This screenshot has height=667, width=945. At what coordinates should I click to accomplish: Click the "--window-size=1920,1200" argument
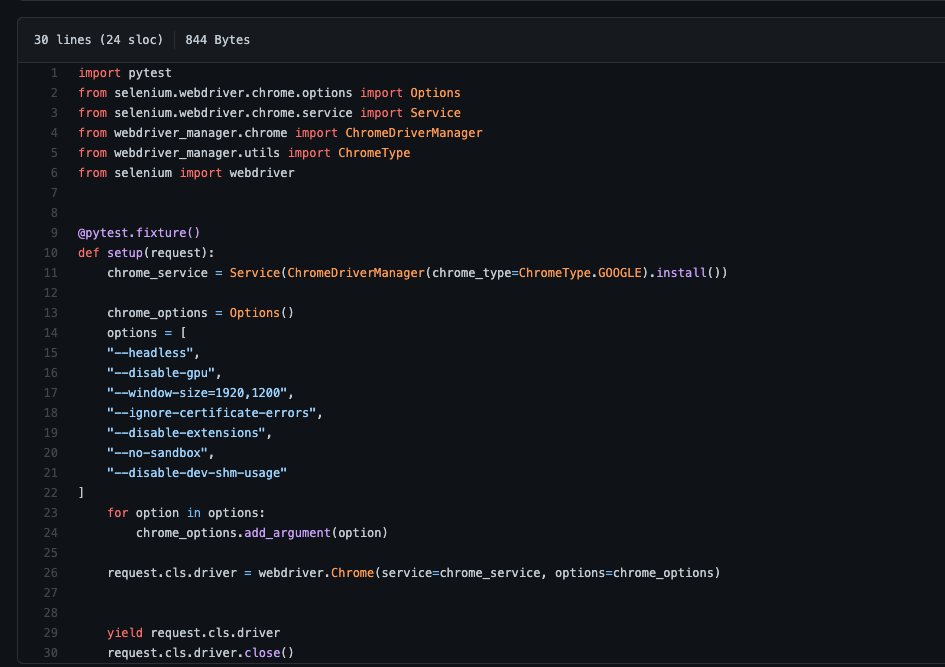[200, 392]
